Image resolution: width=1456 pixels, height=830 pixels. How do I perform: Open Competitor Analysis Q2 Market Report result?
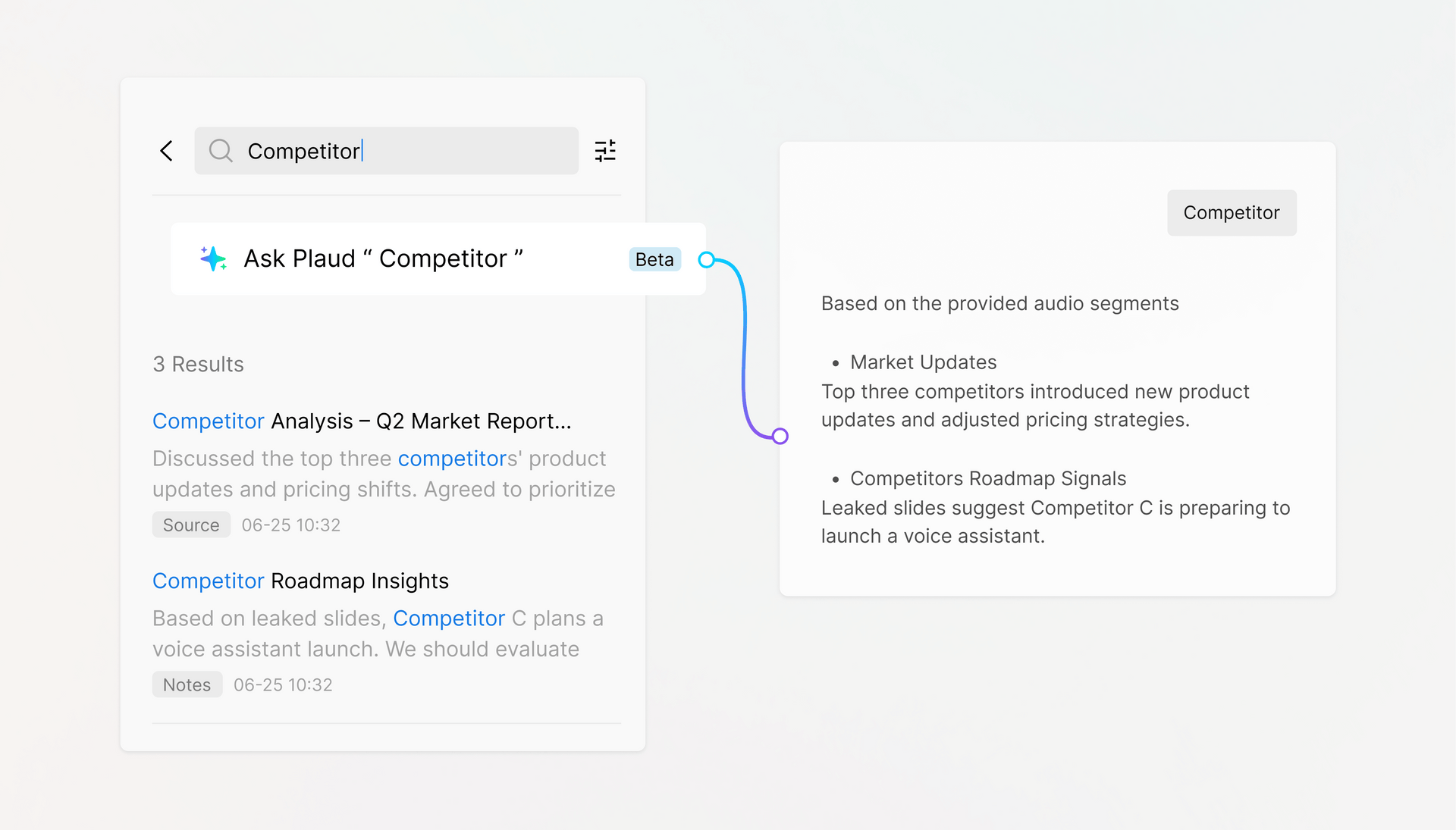click(x=362, y=421)
